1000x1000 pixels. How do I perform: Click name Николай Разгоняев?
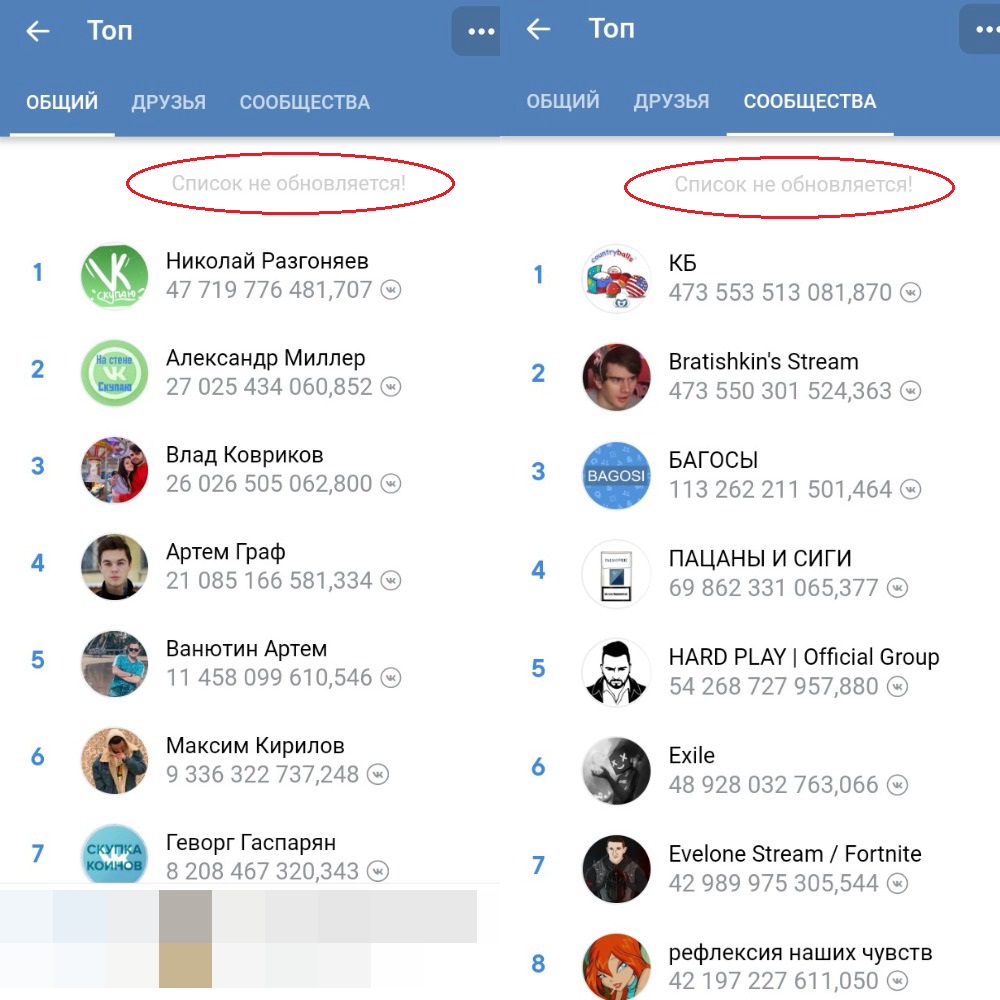click(x=267, y=261)
